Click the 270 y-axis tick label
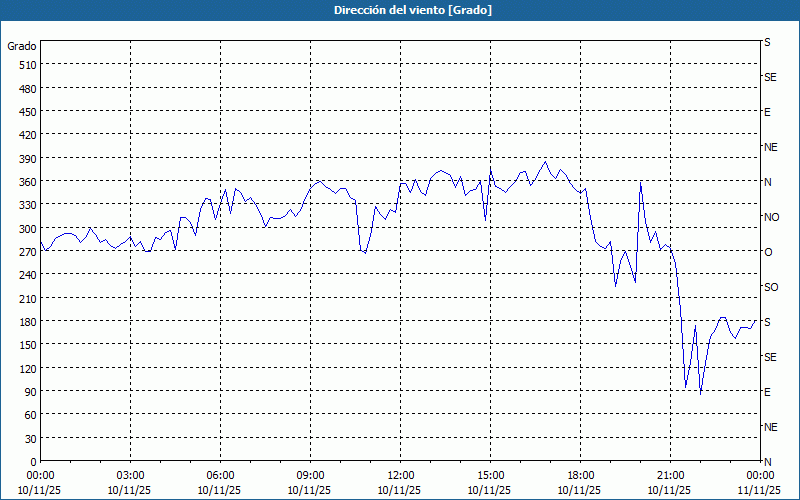The image size is (800, 500). (x=27, y=252)
